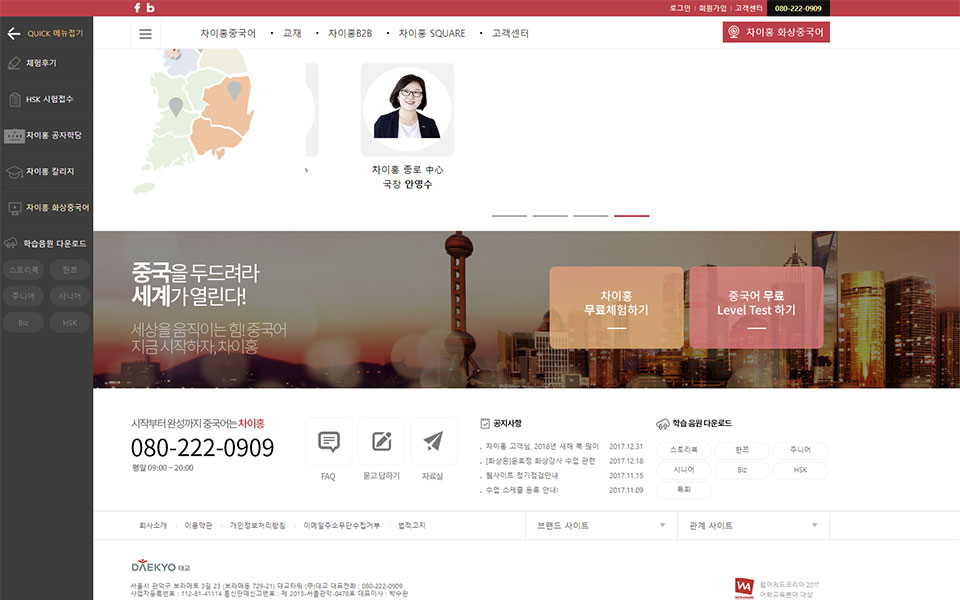Expand the 관계 사이트 dropdown
This screenshot has width=960, height=600.
coord(753,525)
